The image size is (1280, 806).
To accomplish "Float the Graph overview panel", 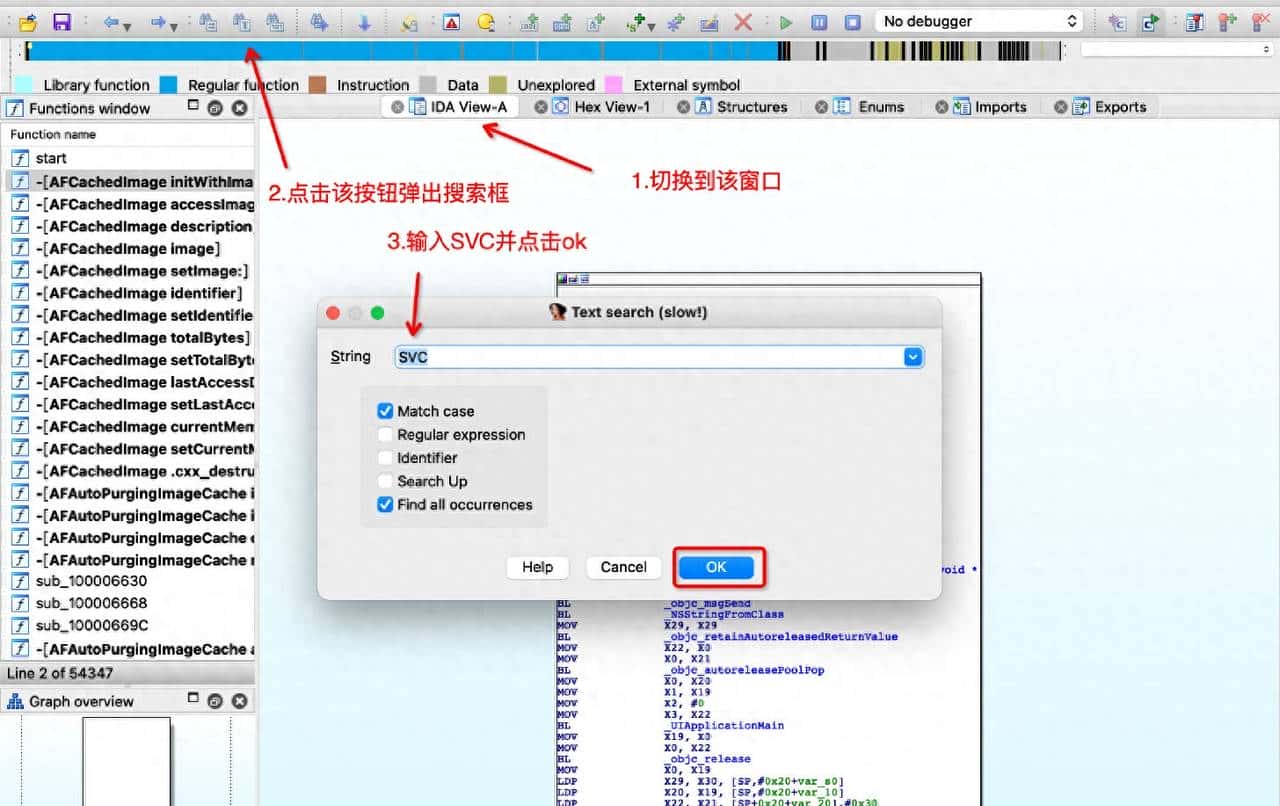I will pyautogui.click(x=213, y=700).
